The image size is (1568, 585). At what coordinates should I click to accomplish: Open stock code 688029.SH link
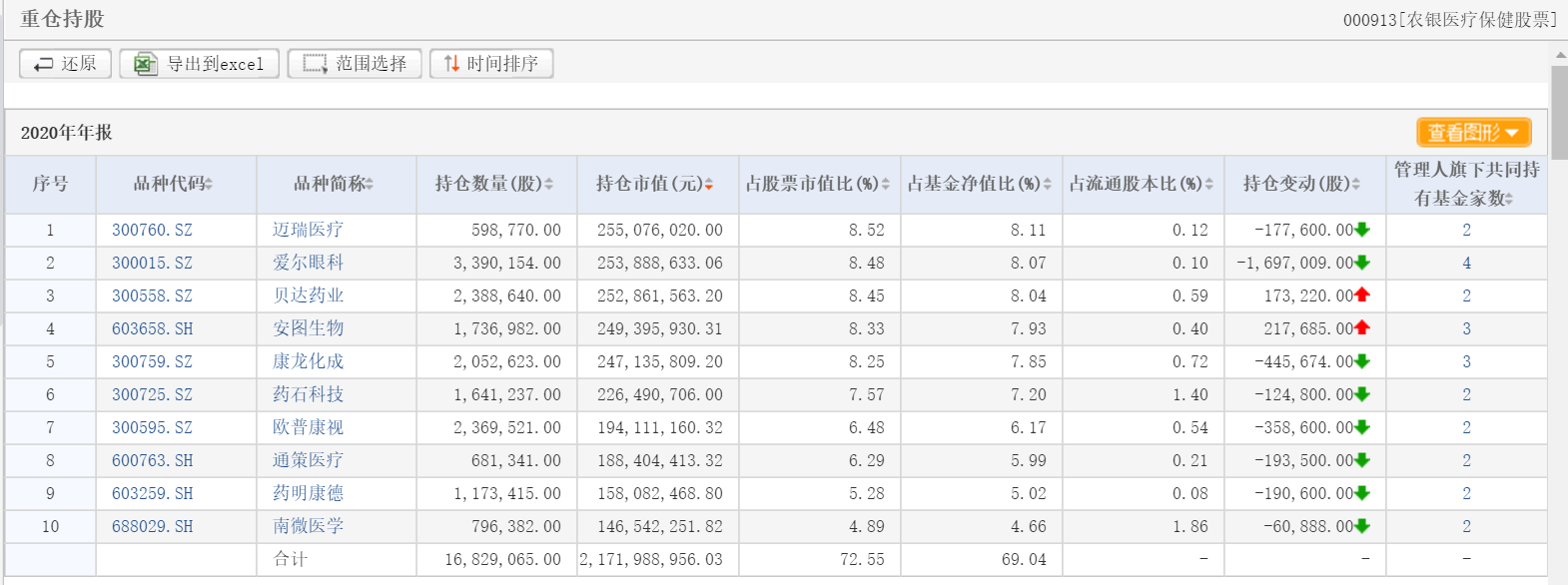[152, 527]
